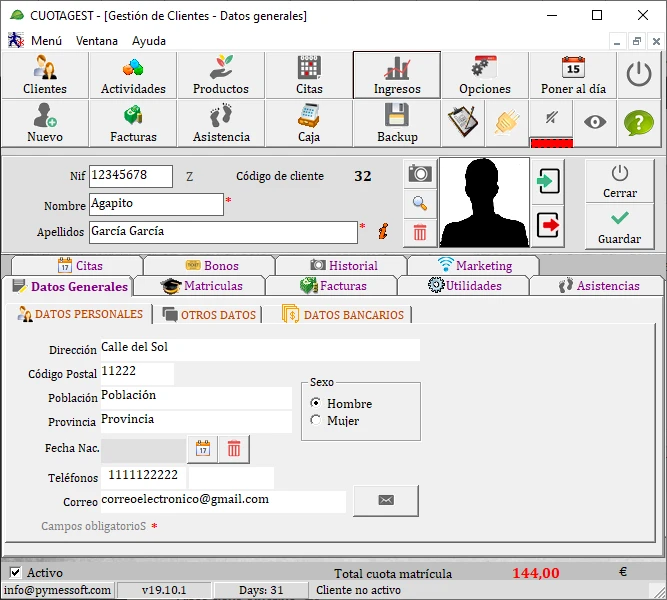Switch to the Asistencias tab
Screen dimensions: 667x600
pos(596,286)
